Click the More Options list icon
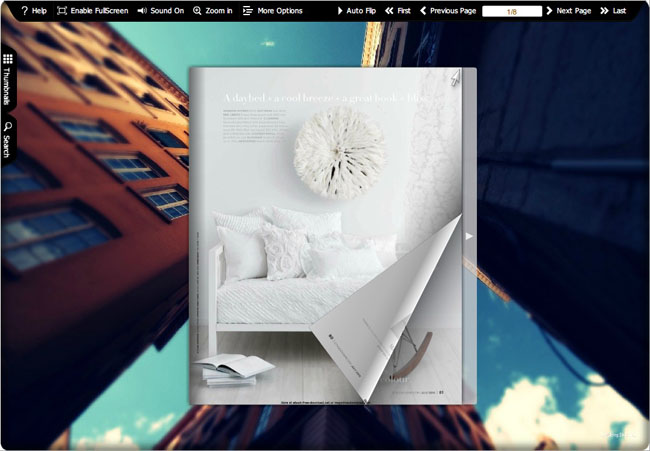Image resolution: width=650 pixels, height=451 pixels. point(247,11)
